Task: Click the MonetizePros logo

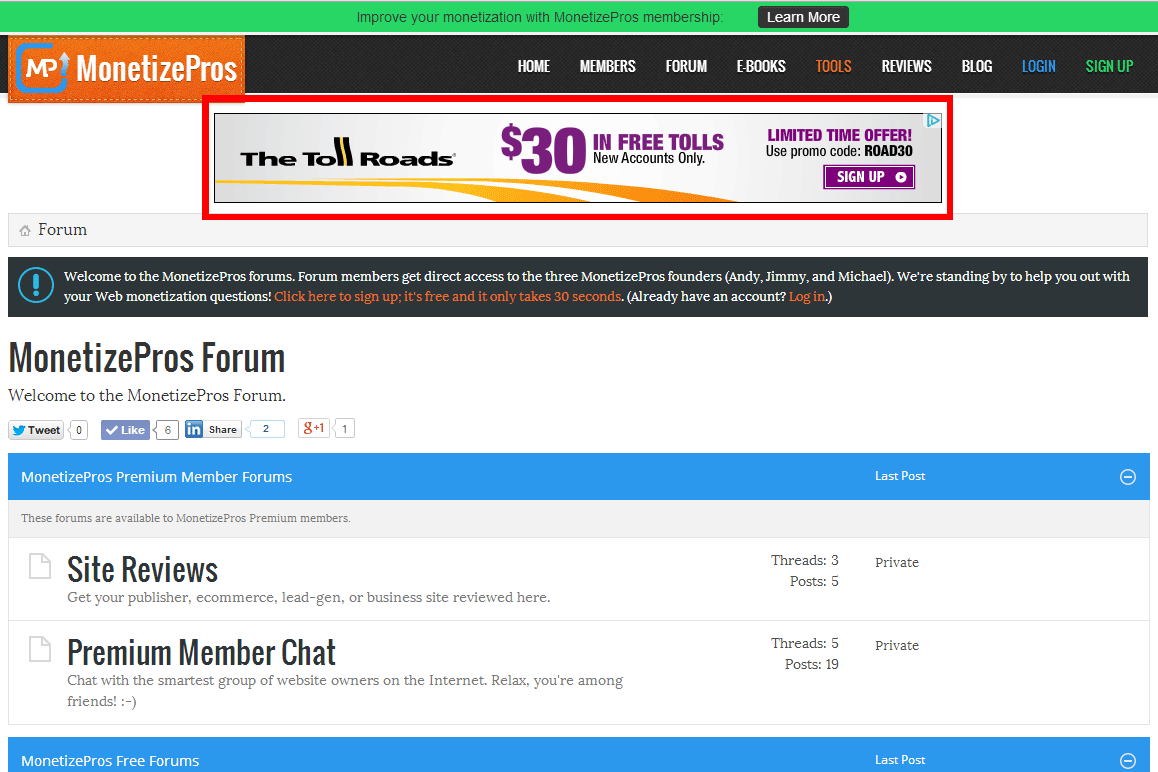Action: (126, 68)
